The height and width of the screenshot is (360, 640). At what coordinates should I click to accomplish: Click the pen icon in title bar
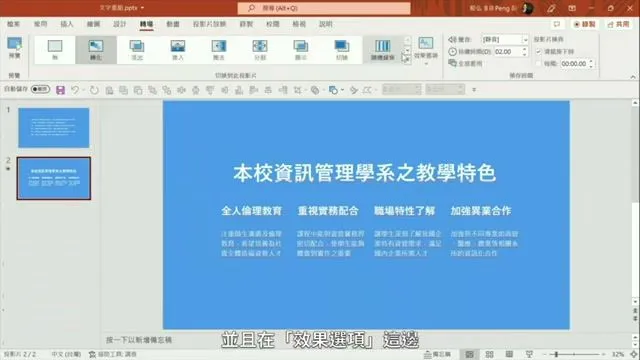[551, 8]
